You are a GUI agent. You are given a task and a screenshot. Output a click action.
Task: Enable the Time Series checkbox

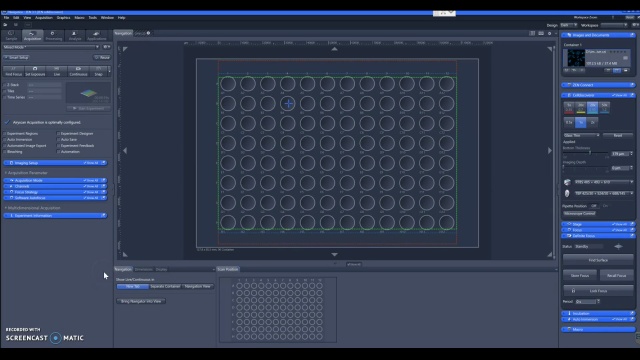(x=5, y=97)
